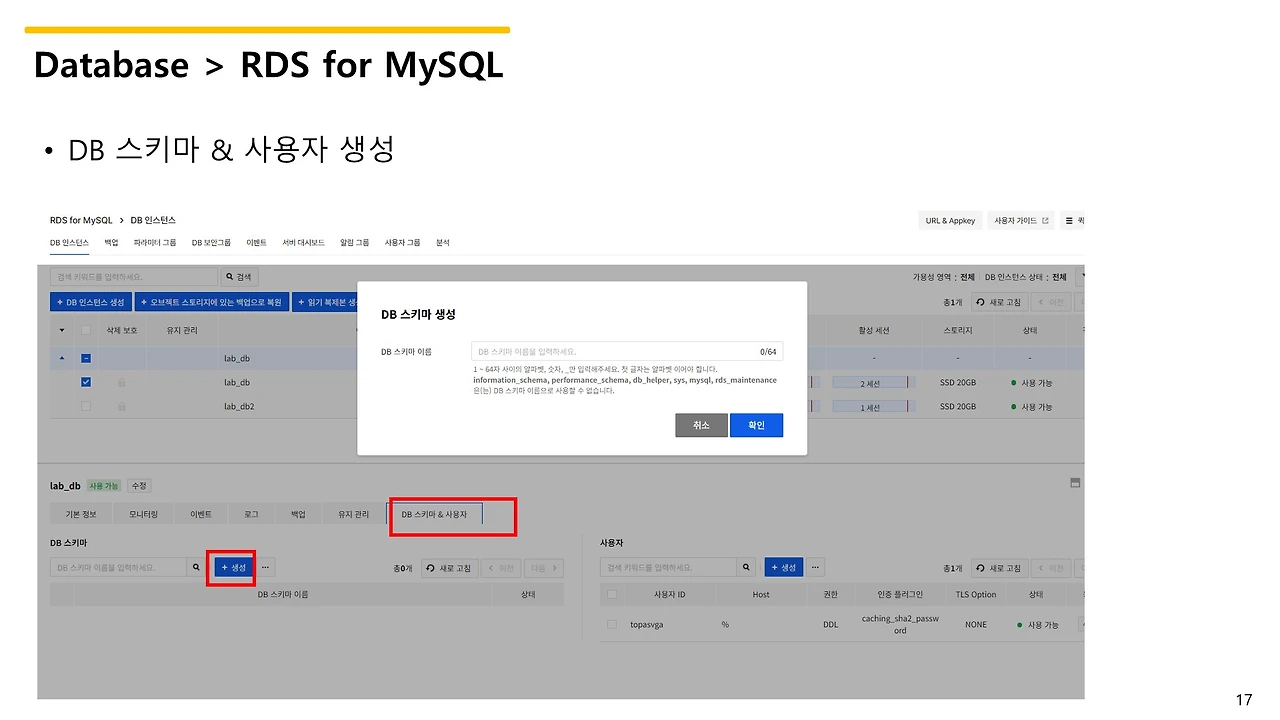Screen dimensions: 1280x720
Task: Open the 사용자 가이드 external link
Action: (1021, 220)
